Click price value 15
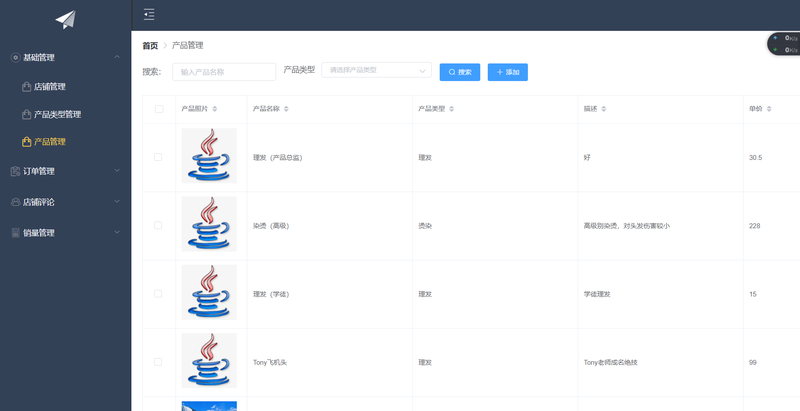Image resolution: width=800 pixels, height=411 pixels. tap(753, 294)
